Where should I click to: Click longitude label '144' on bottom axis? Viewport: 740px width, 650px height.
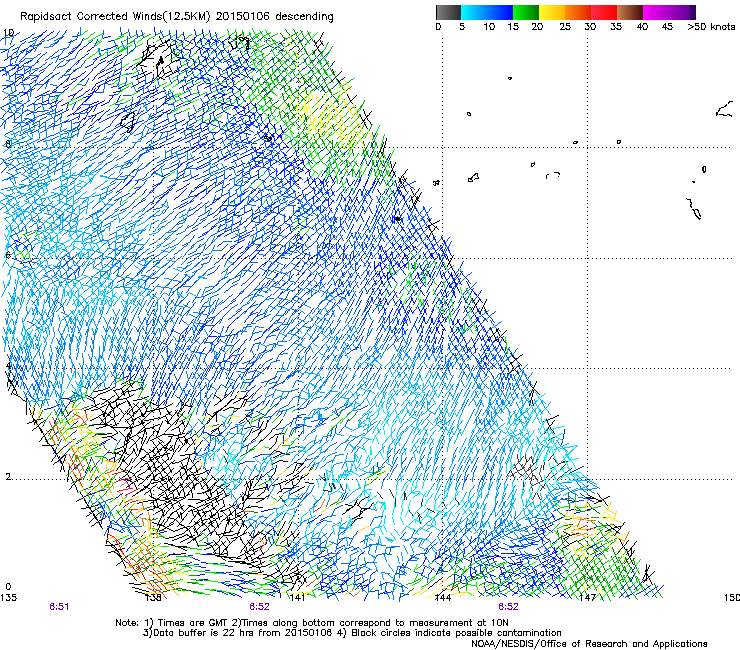click(x=443, y=598)
